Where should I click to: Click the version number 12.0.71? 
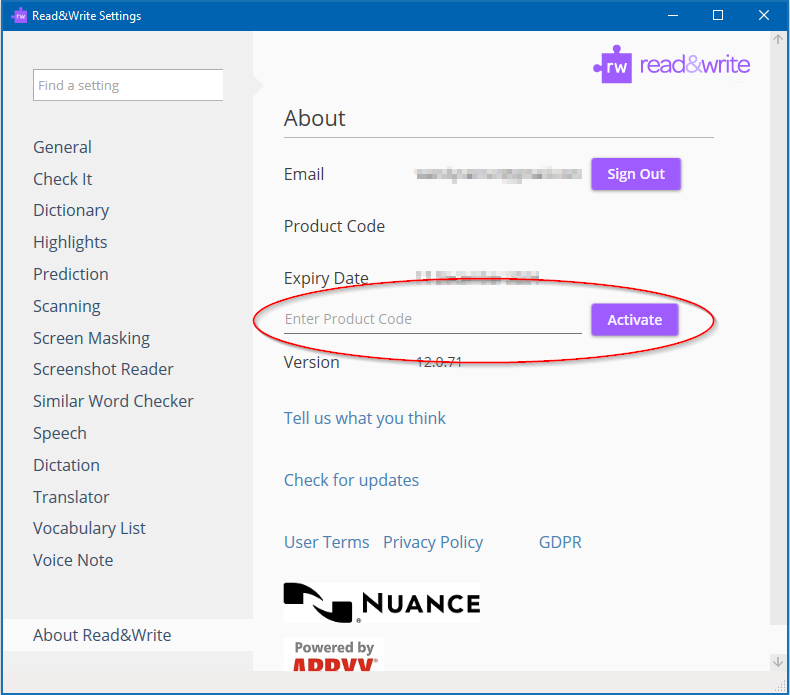point(439,362)
